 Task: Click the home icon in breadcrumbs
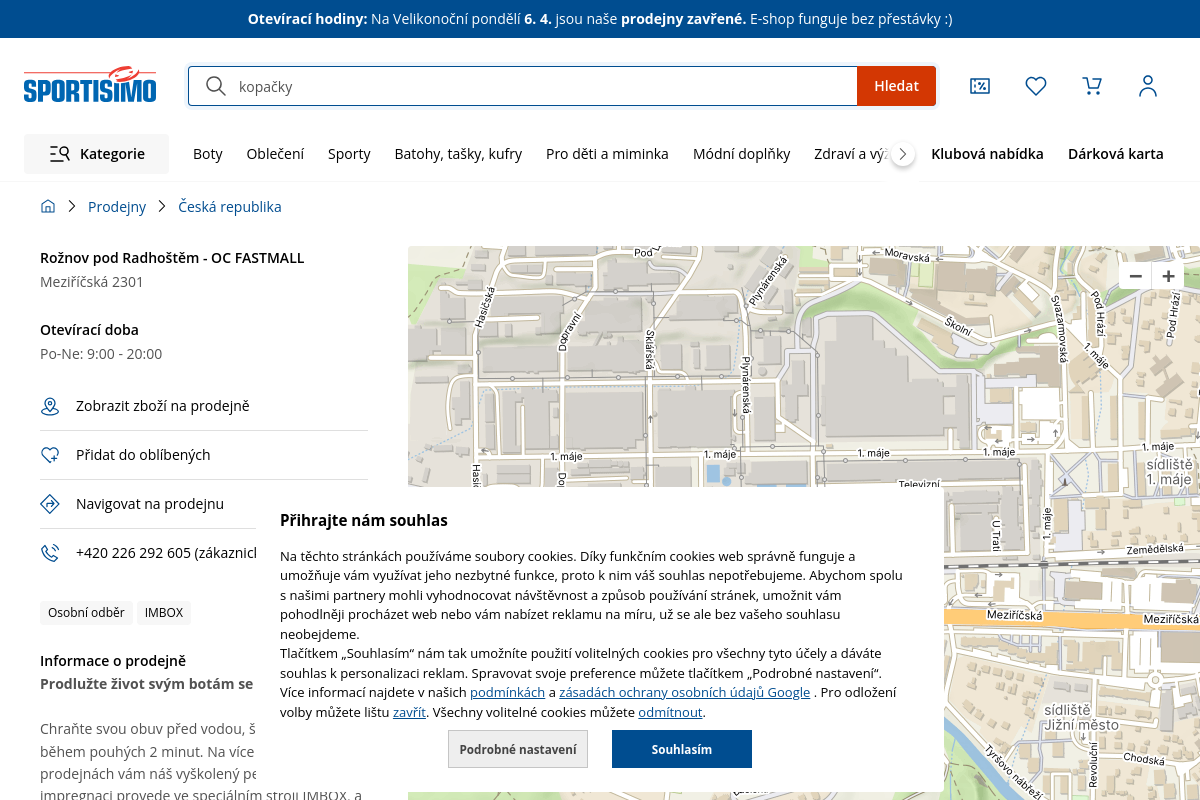48,207
